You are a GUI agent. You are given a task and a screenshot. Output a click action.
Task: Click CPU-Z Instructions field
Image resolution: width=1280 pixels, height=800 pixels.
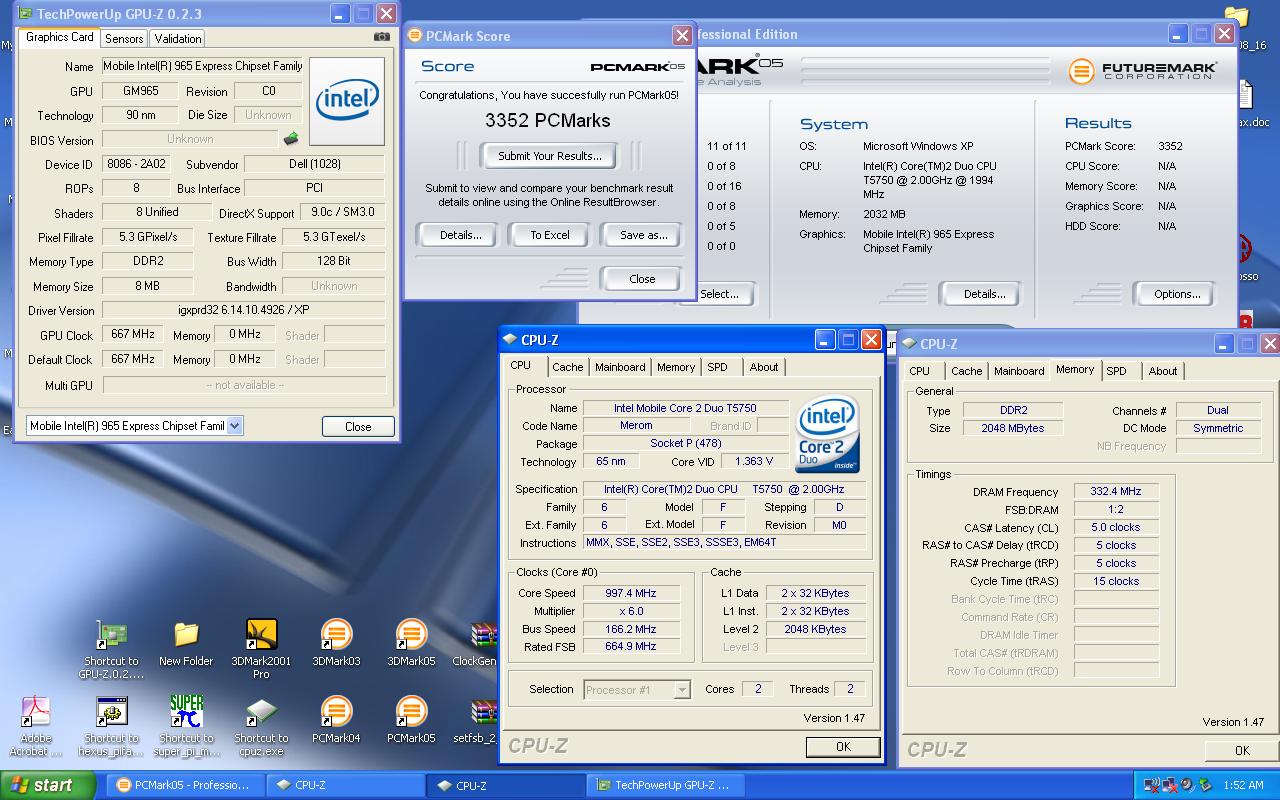tap(724, 543)
